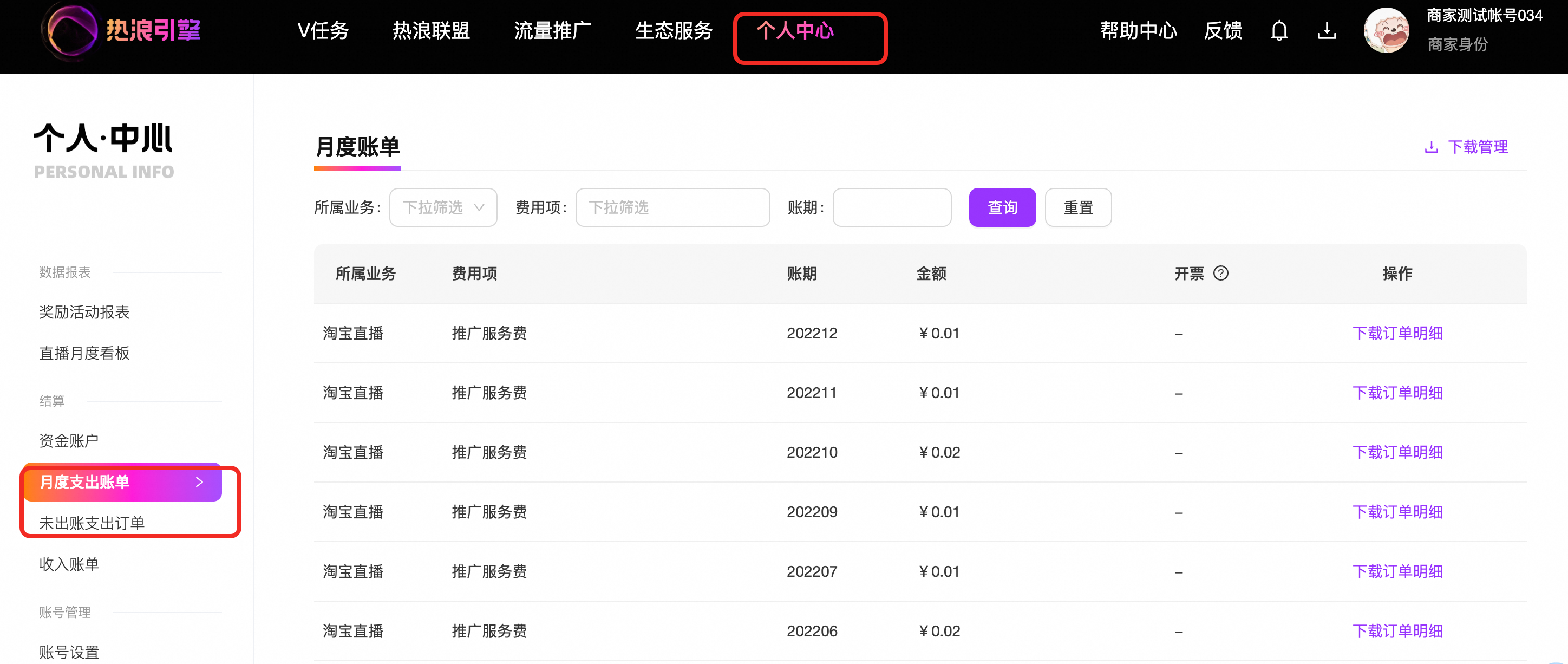
Task: Click the user avatar picture
Action: pos(1386,30)
